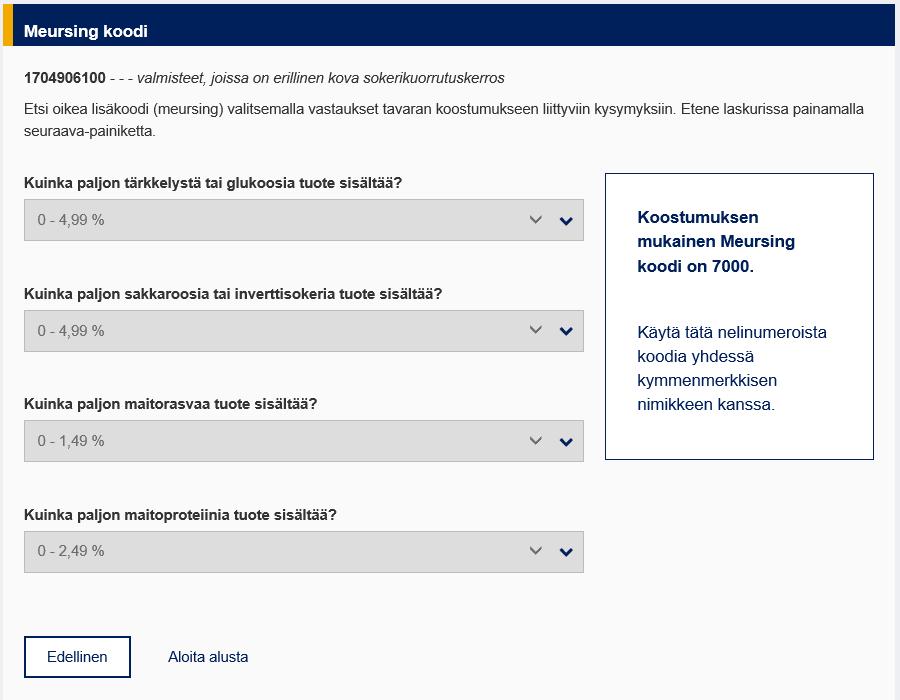Click the Edellinen button
900x700 pixels.
click(77, 657)
